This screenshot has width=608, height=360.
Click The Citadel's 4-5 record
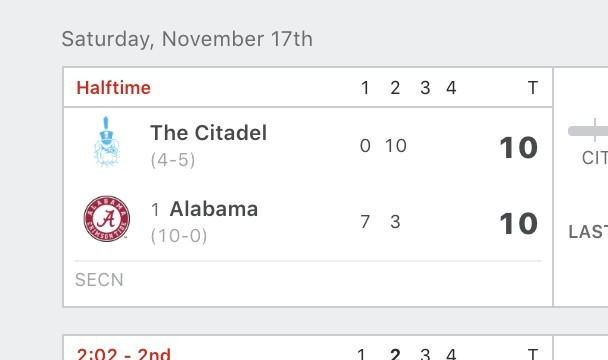173,159
